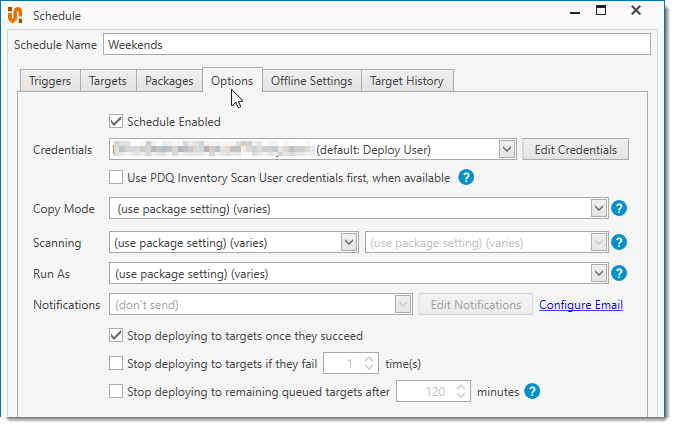Open the Offline Settings tab
This screenshot has width=675, height=427.
point(311,81)
